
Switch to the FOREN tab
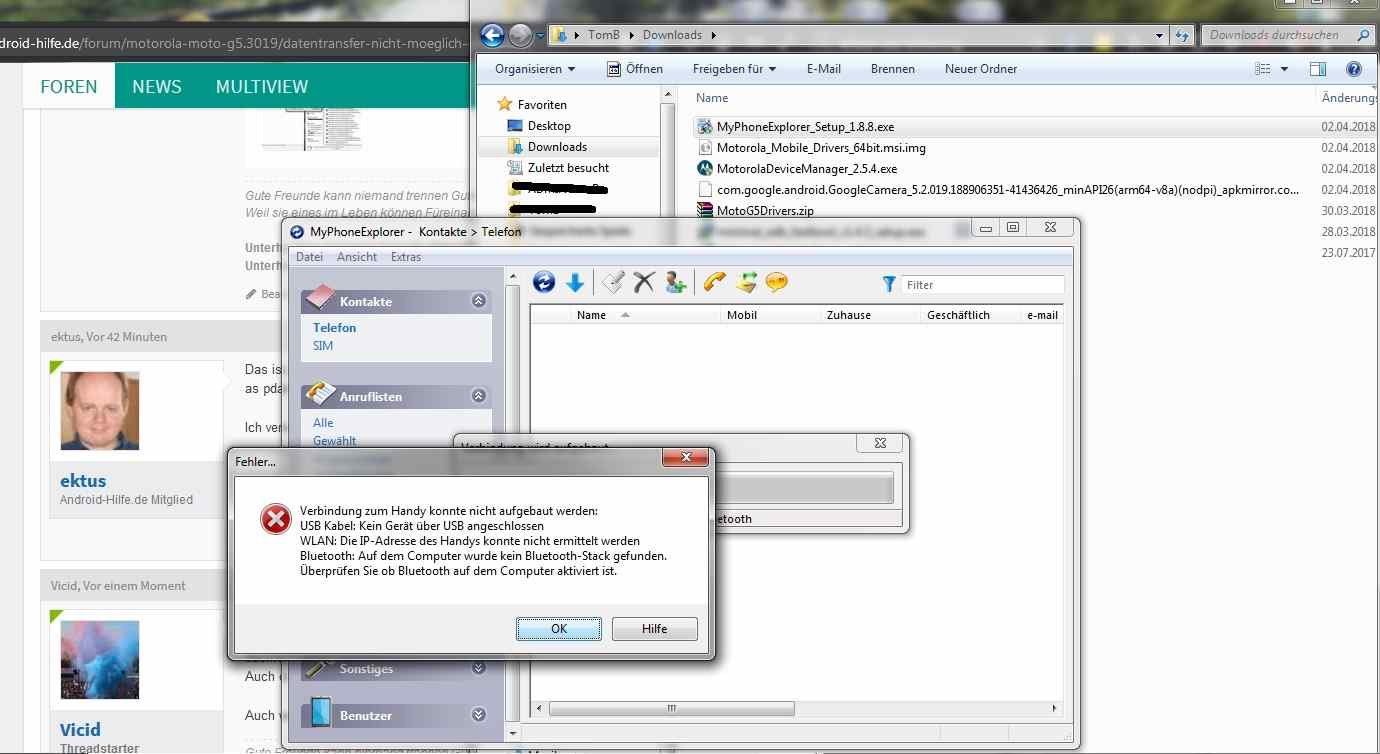(x=69, y=86)
